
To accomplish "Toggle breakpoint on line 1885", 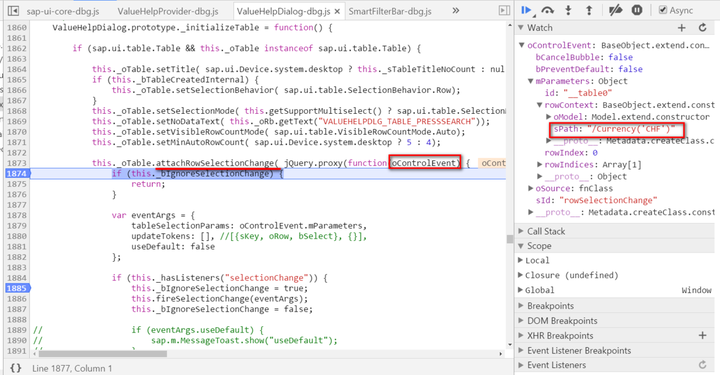I will coord(17,288).
